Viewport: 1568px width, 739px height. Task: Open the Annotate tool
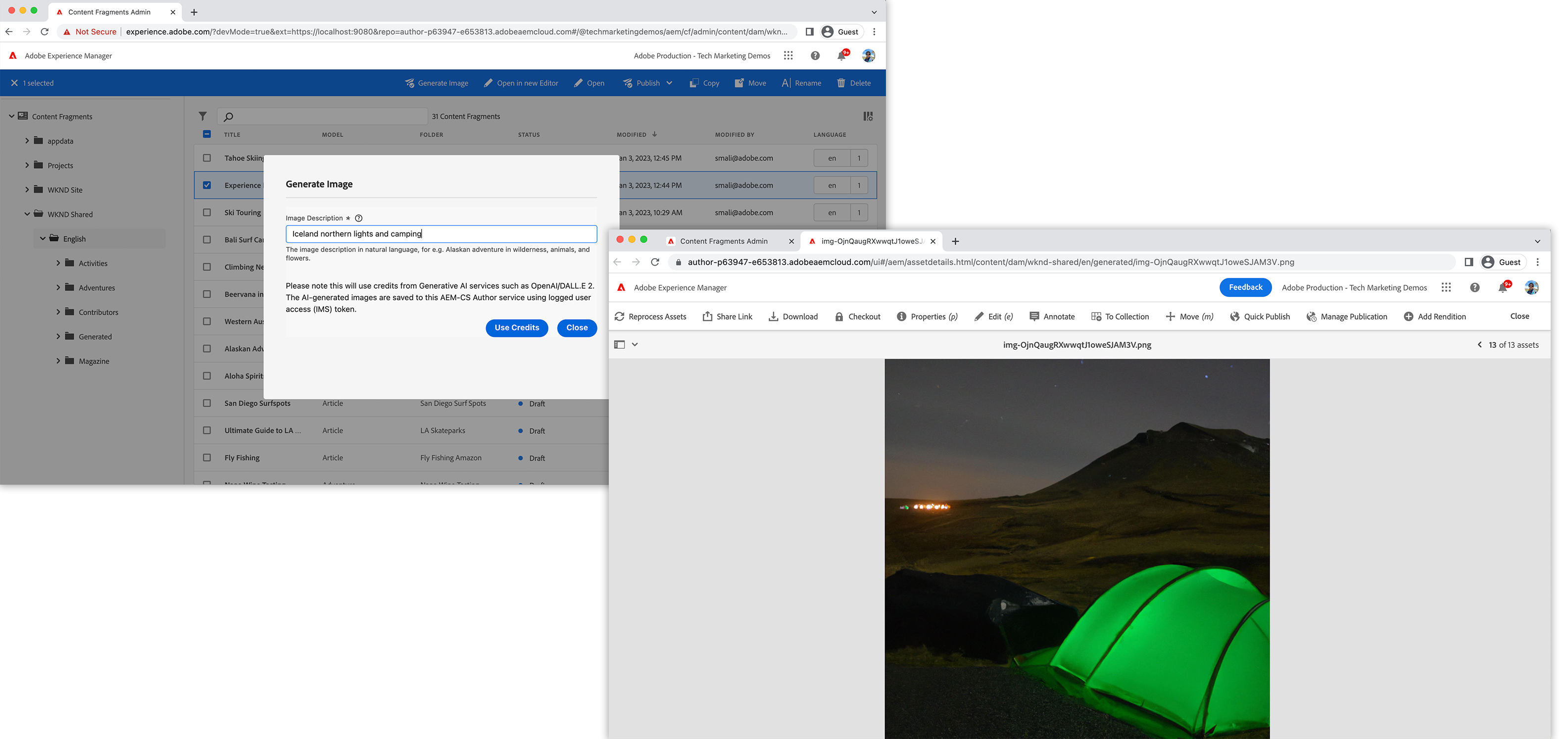pyautogui.click(x=1052, y=317)
